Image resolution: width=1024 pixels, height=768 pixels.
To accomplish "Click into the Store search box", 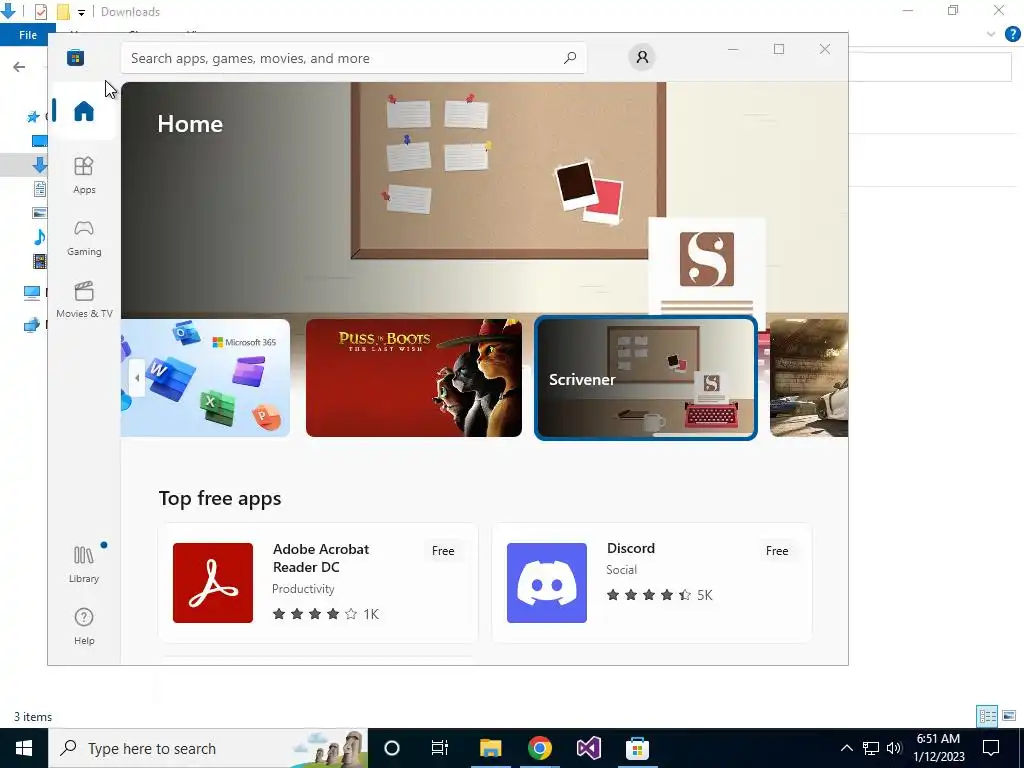I will coord(353,58).
